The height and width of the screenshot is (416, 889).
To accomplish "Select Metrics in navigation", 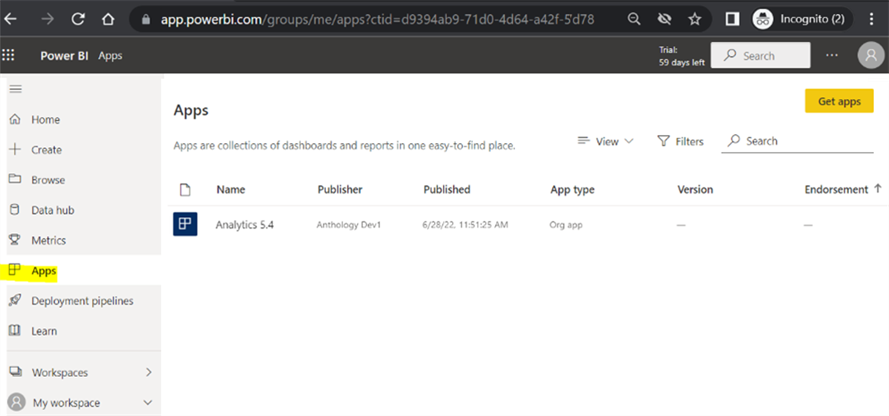I will [x=49, y=240].
